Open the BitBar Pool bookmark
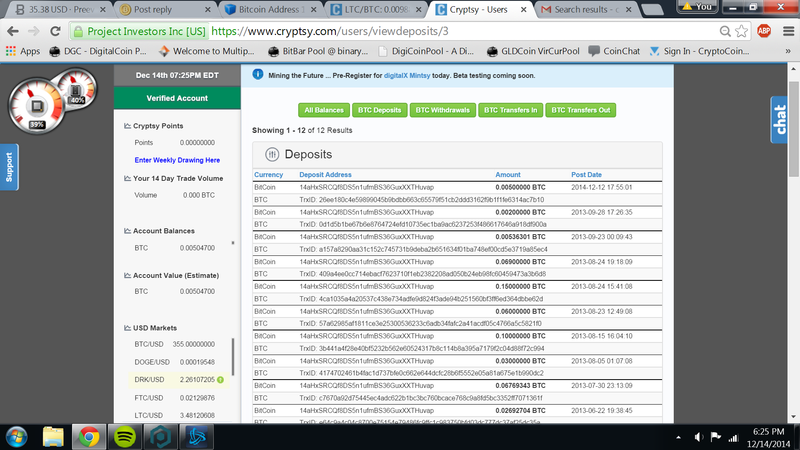 [318, 51]
